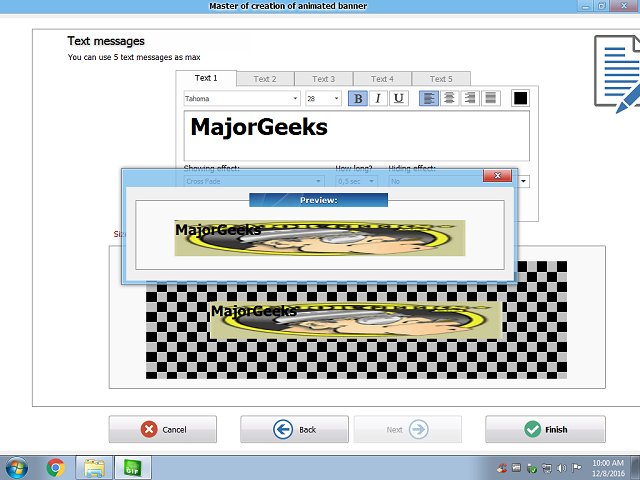Image resolution: width=640 pixels, height=480 pixels.
Task: Justify text alignment
Action: click(x=491, y=98)
